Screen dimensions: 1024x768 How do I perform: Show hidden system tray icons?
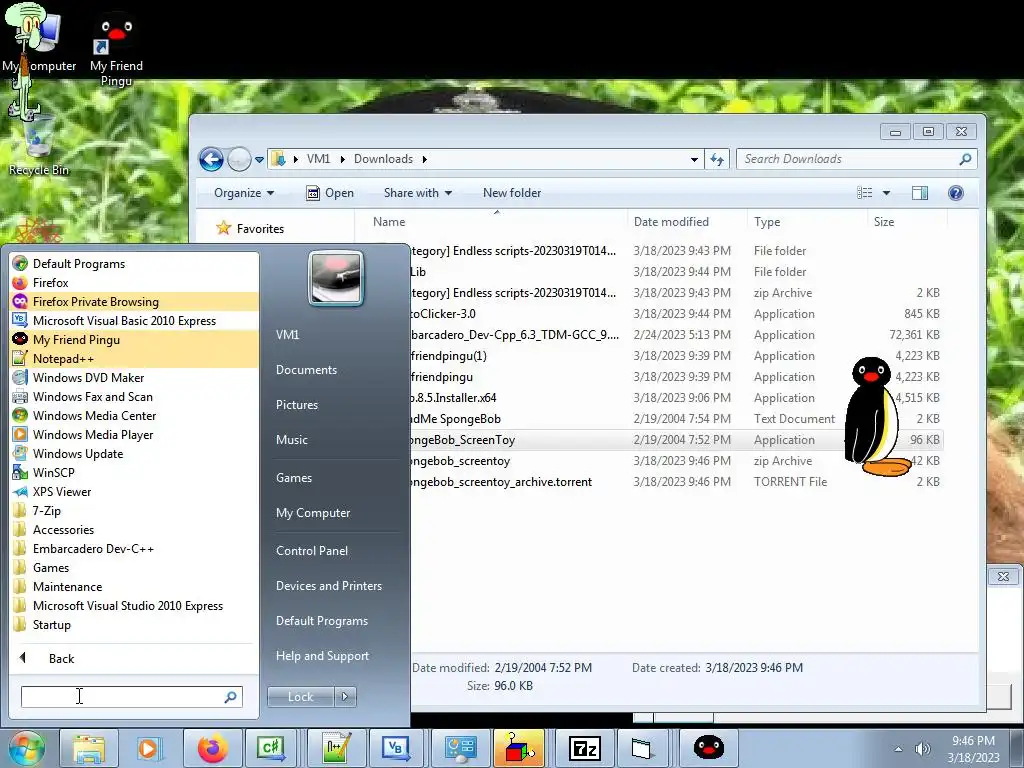899,749
